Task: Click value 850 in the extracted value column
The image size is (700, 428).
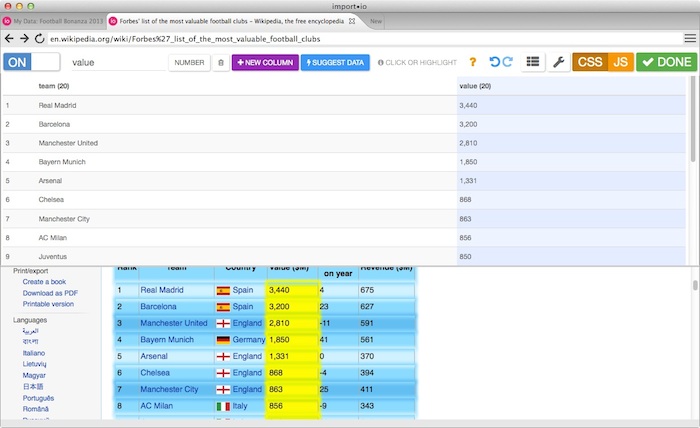Action: pyautogui.click(x=465, y=257)
